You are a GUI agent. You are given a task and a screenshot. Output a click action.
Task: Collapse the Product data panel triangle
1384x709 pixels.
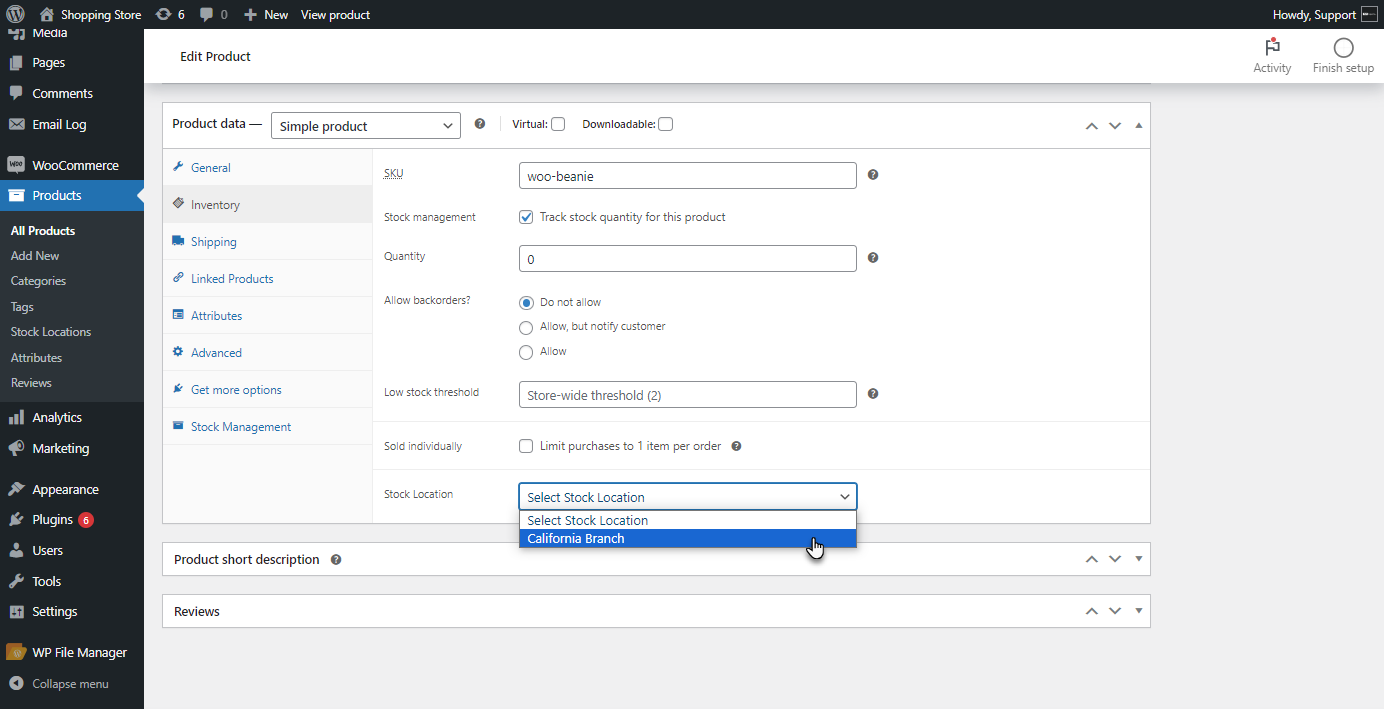pyautogui.click(x=1139, y=126)
